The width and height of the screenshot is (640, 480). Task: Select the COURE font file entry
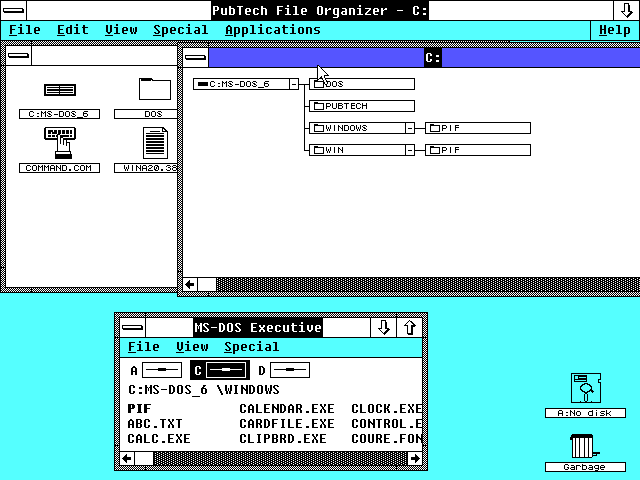pyautogui.click(x=387, y=439)
